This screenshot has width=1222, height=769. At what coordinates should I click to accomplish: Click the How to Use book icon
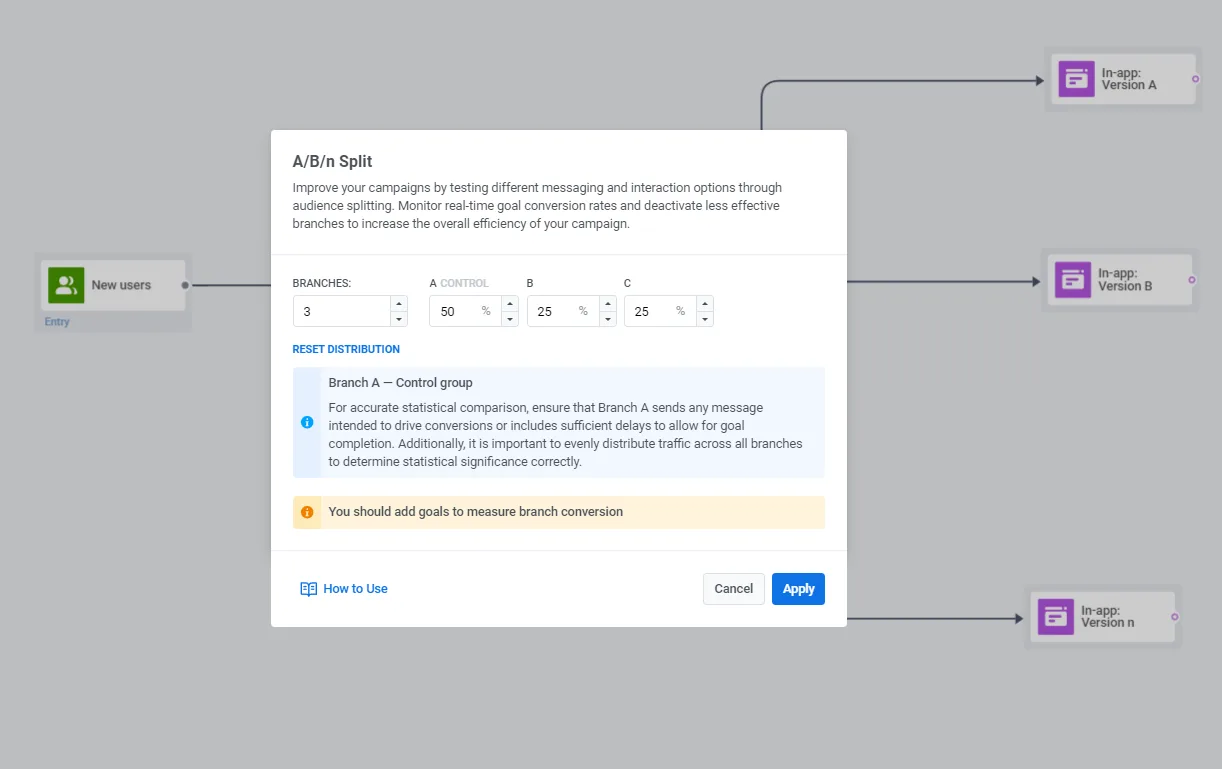(x=308, y=589)
